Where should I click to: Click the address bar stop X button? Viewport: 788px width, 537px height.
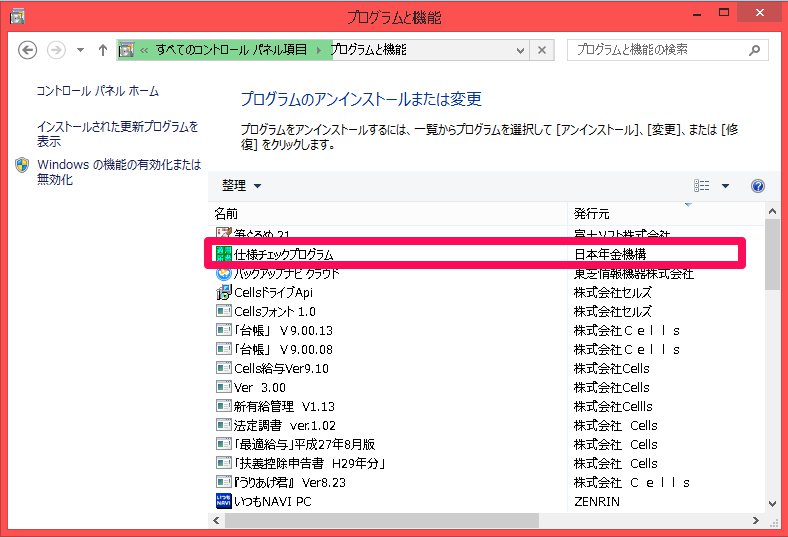click(542, 50)
